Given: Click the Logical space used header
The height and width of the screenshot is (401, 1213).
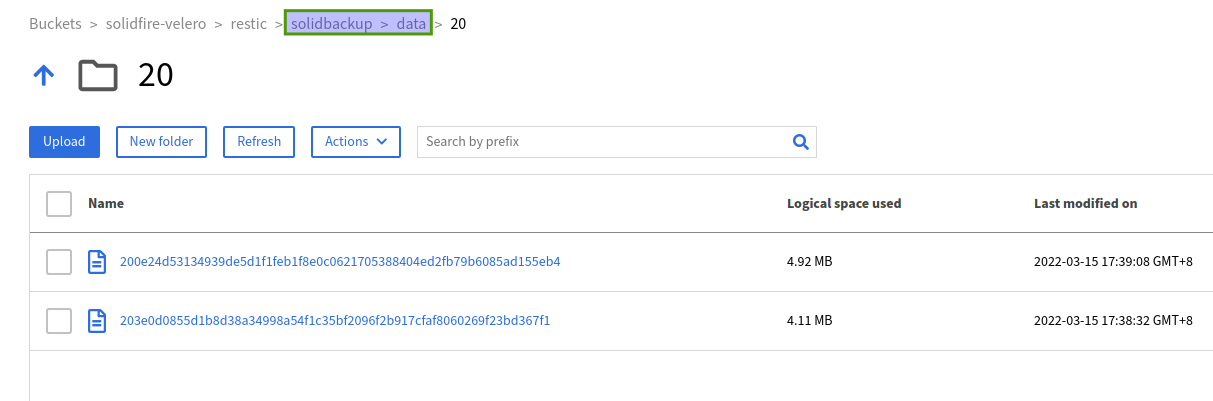Looking at the screenshot, I should click(844, 203).
